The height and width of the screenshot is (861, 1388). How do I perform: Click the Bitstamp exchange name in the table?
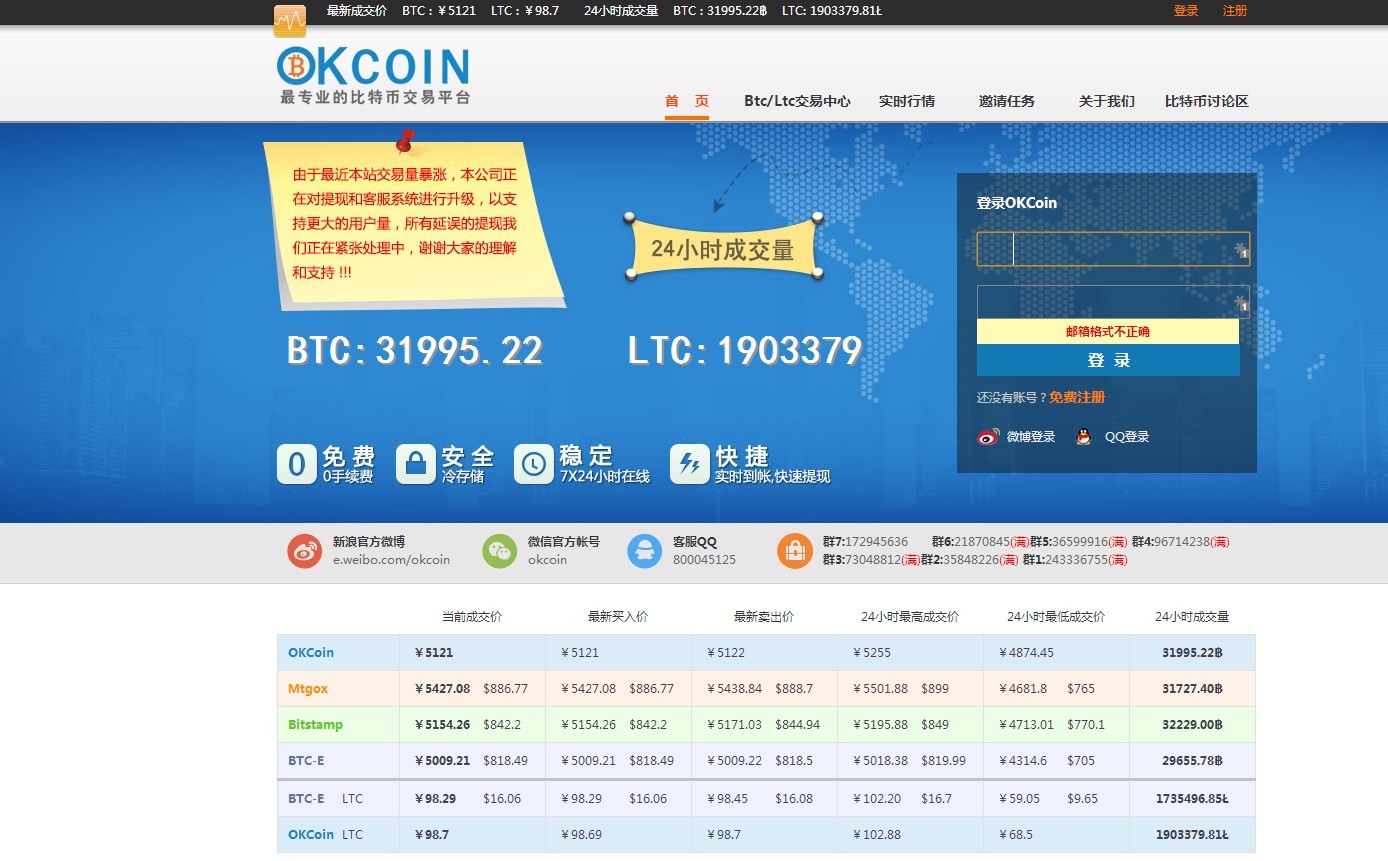(315, 725)
